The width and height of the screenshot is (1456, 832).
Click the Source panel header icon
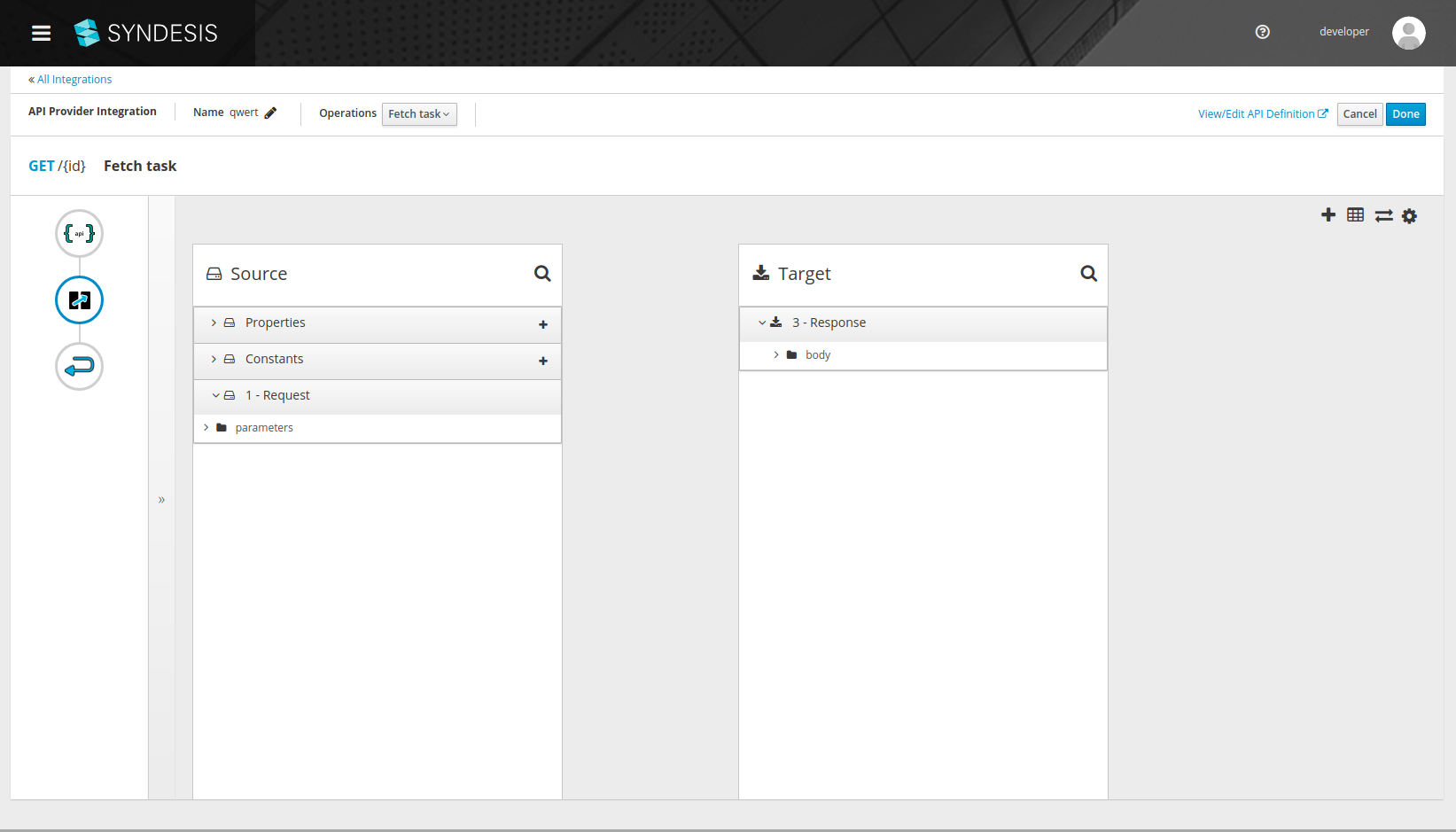point(214,274)
